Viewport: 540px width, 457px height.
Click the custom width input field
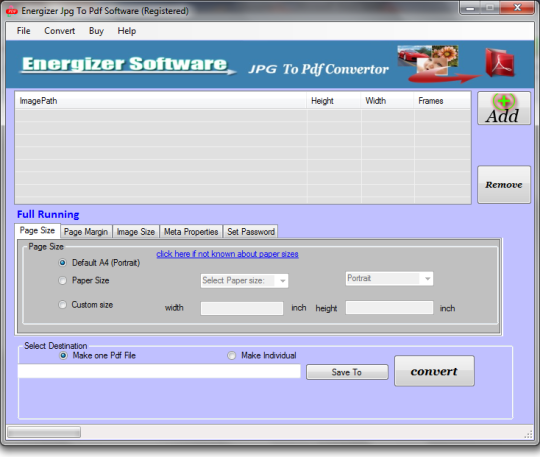point(242,308)
